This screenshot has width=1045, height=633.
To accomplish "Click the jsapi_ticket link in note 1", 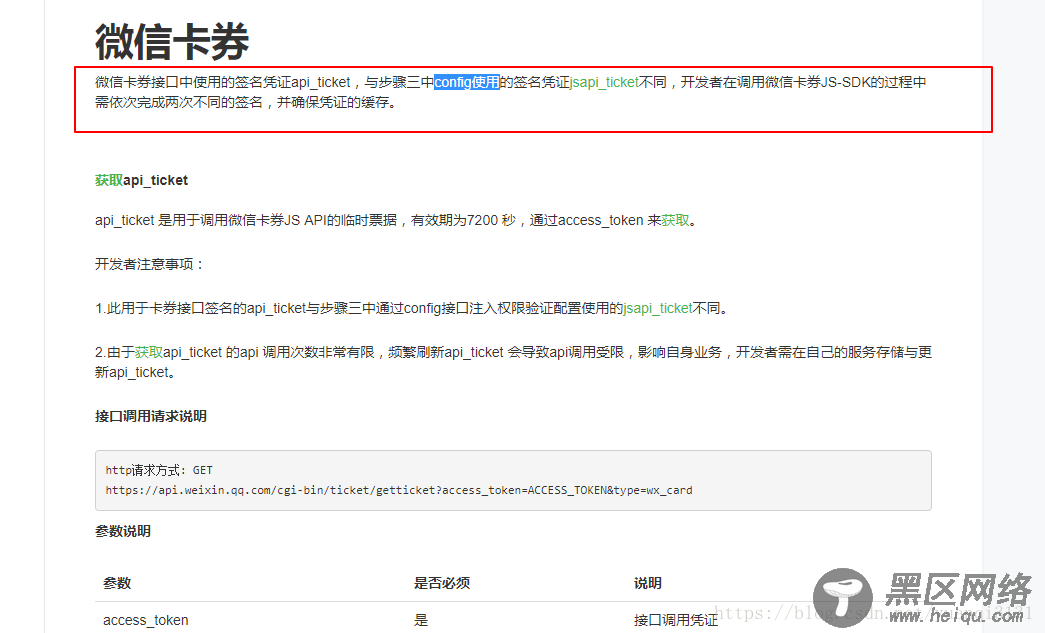I will (x=658, y=309).
